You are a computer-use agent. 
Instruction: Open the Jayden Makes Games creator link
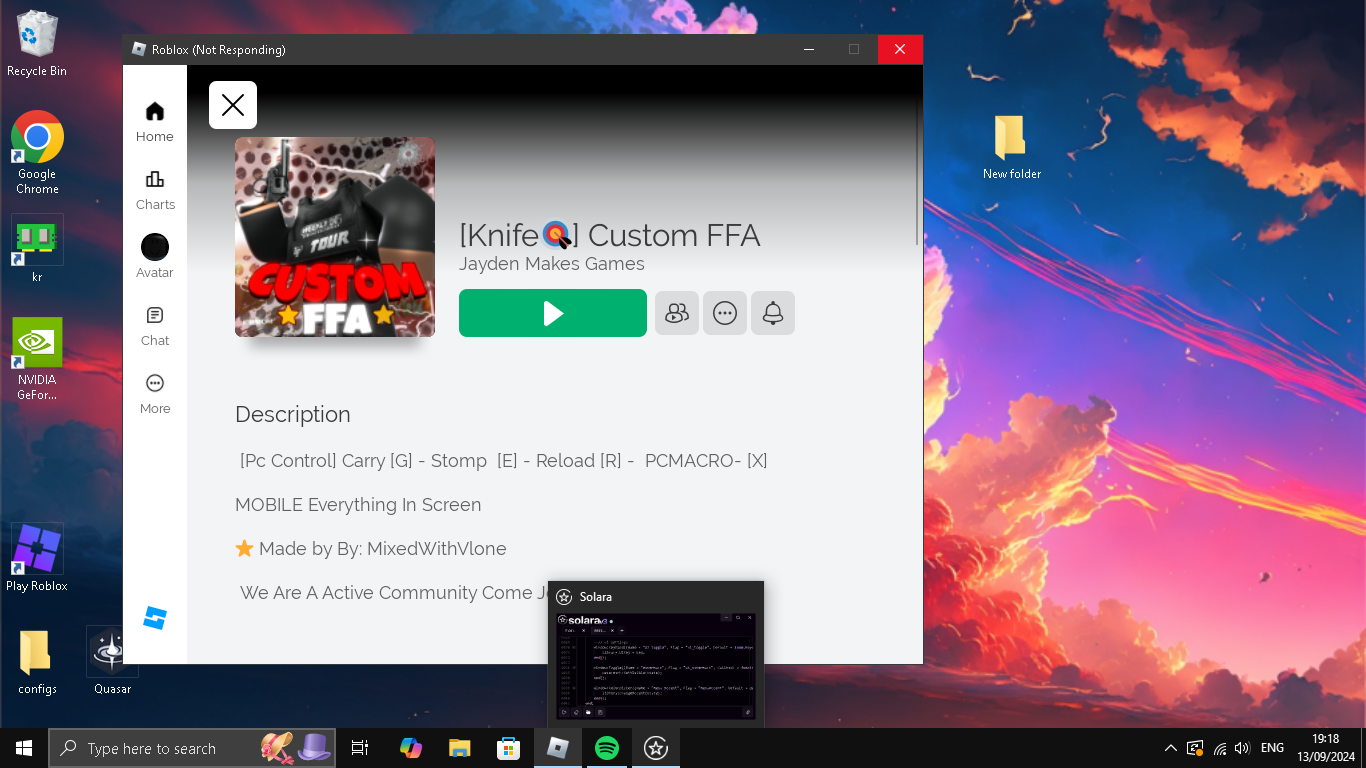click(552, 264)
